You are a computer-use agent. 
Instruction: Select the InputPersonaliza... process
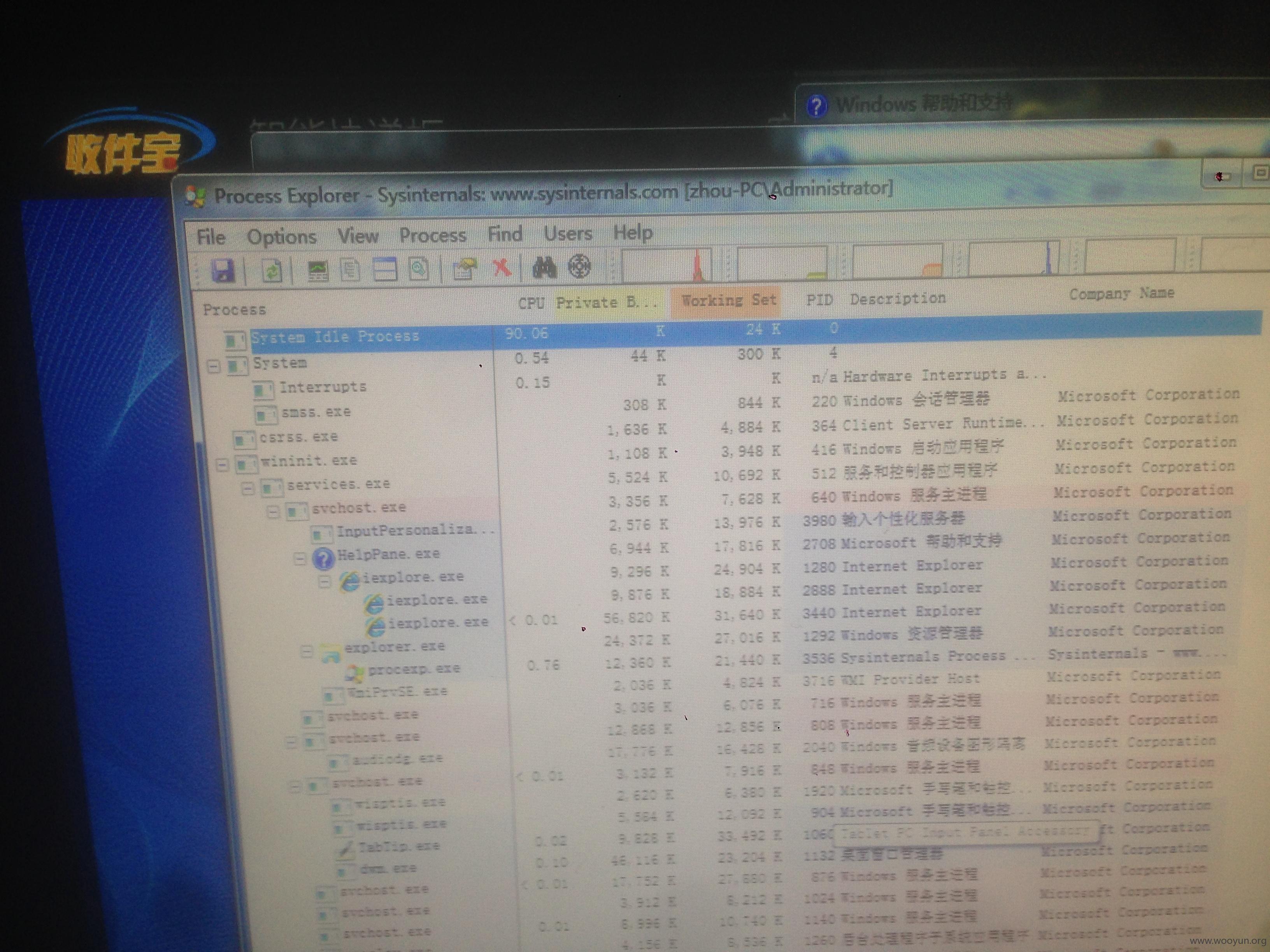tap(416, 530)
